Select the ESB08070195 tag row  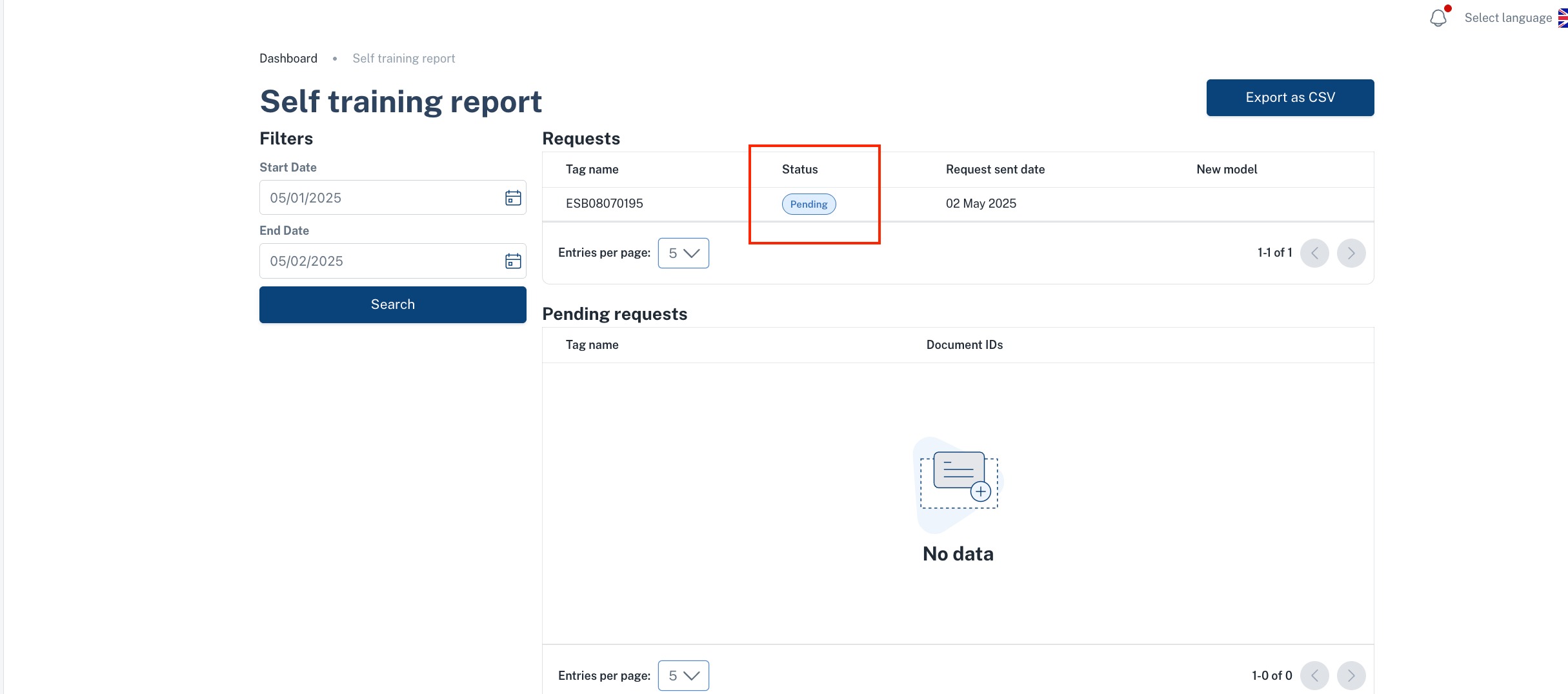(958, 204)
